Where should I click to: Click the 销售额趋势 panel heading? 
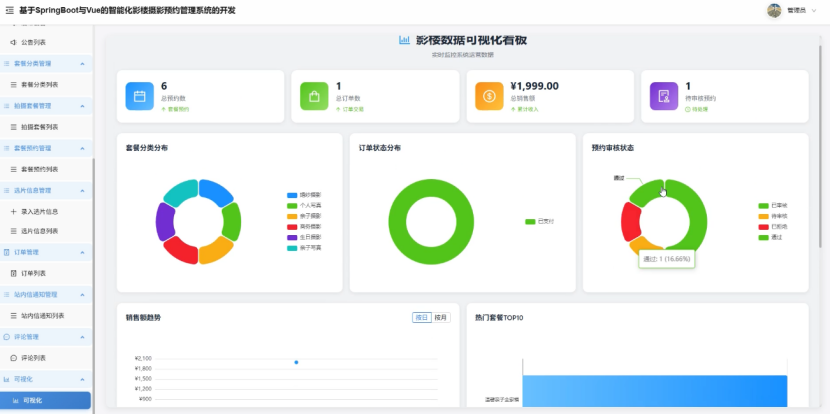pyautogui.click(x=143, y=318)
